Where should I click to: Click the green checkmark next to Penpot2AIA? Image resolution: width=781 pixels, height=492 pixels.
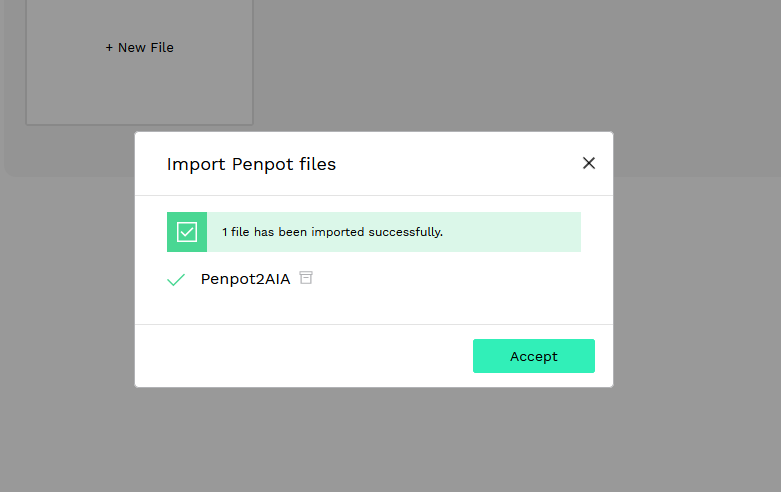pyautogui.click(x=176, y=279)
